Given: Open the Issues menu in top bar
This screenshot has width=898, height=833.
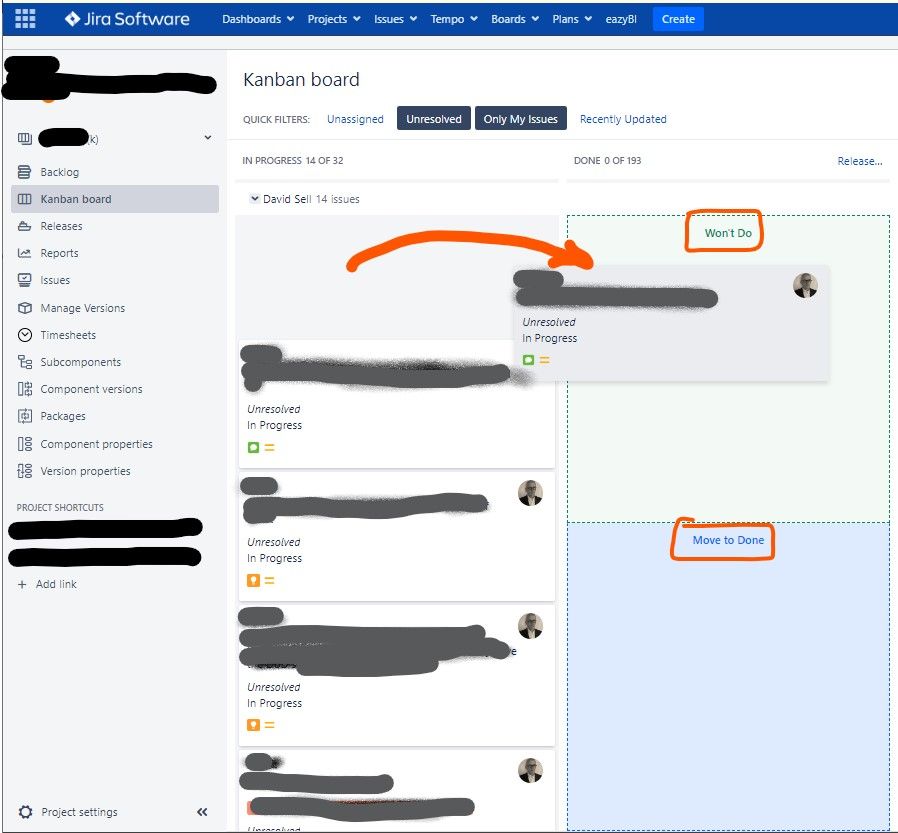Looking at the screenshot, I should pyautogui.click(x=395, y=19).
